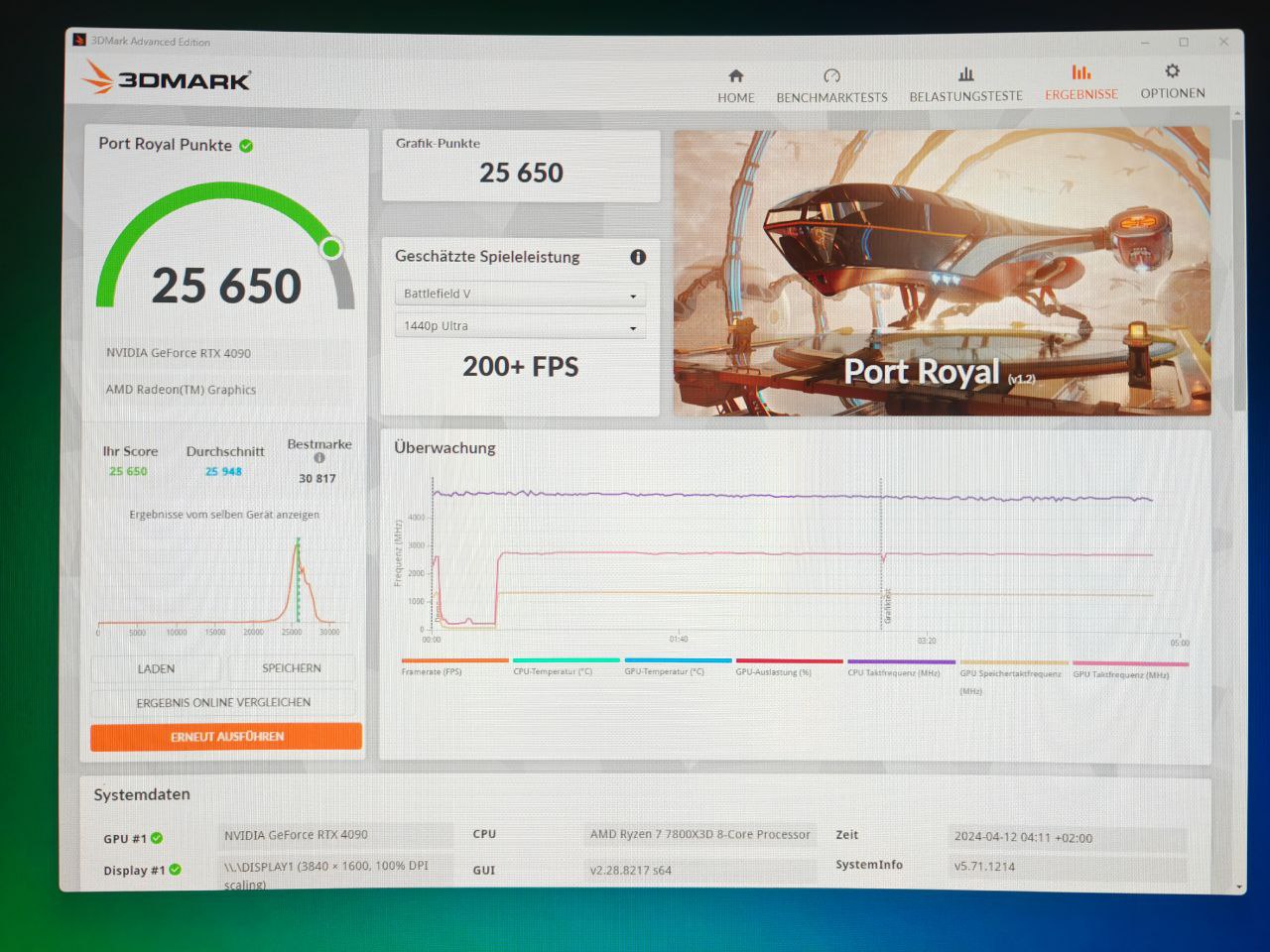Image resolution: width=1270 pixels, height=952 pixels.
Task: Click the 3DMark logo
Action: tap(166, 77)
